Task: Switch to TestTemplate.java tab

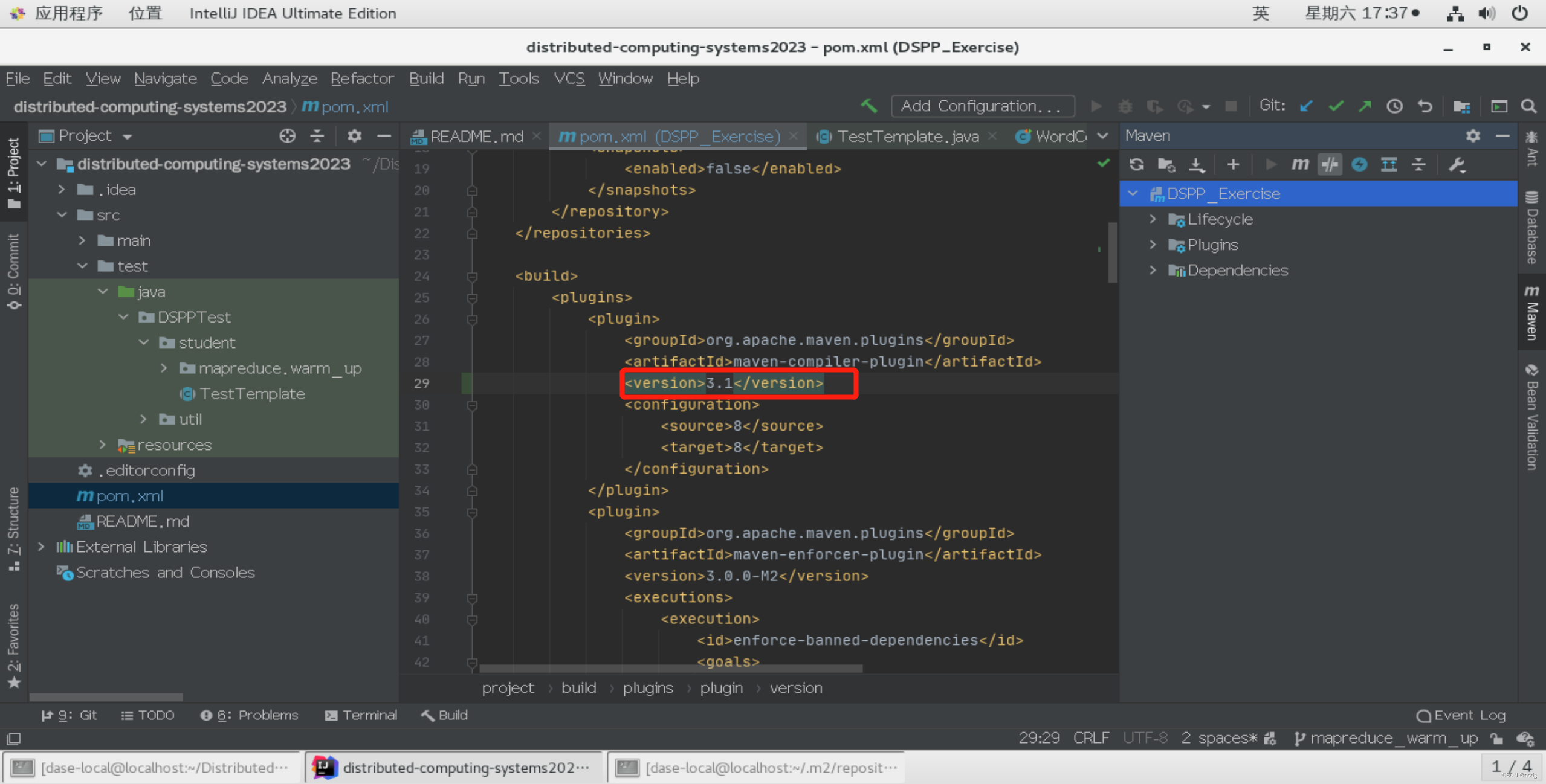Action: pos(907,137)
